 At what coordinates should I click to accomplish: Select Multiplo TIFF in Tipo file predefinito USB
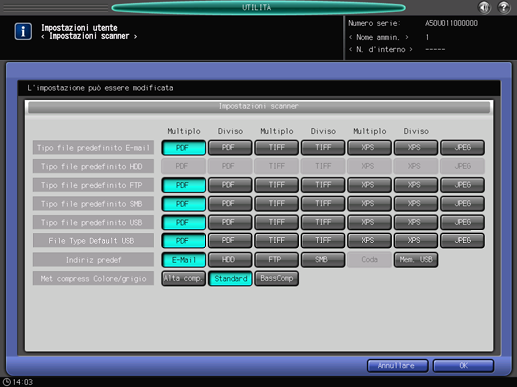(x=276, y=222)
